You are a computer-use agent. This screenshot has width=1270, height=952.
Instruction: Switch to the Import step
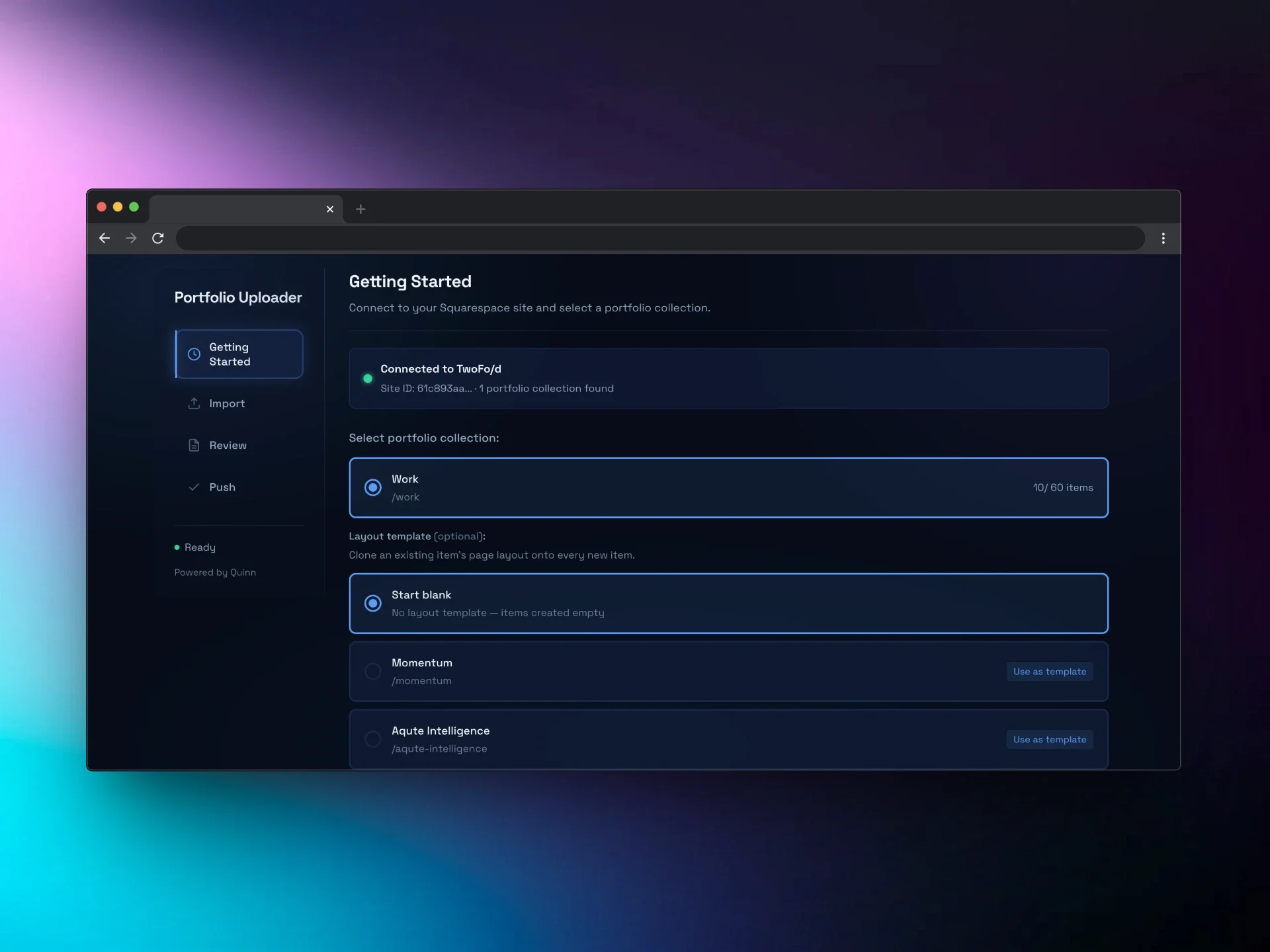click(227, 403)
